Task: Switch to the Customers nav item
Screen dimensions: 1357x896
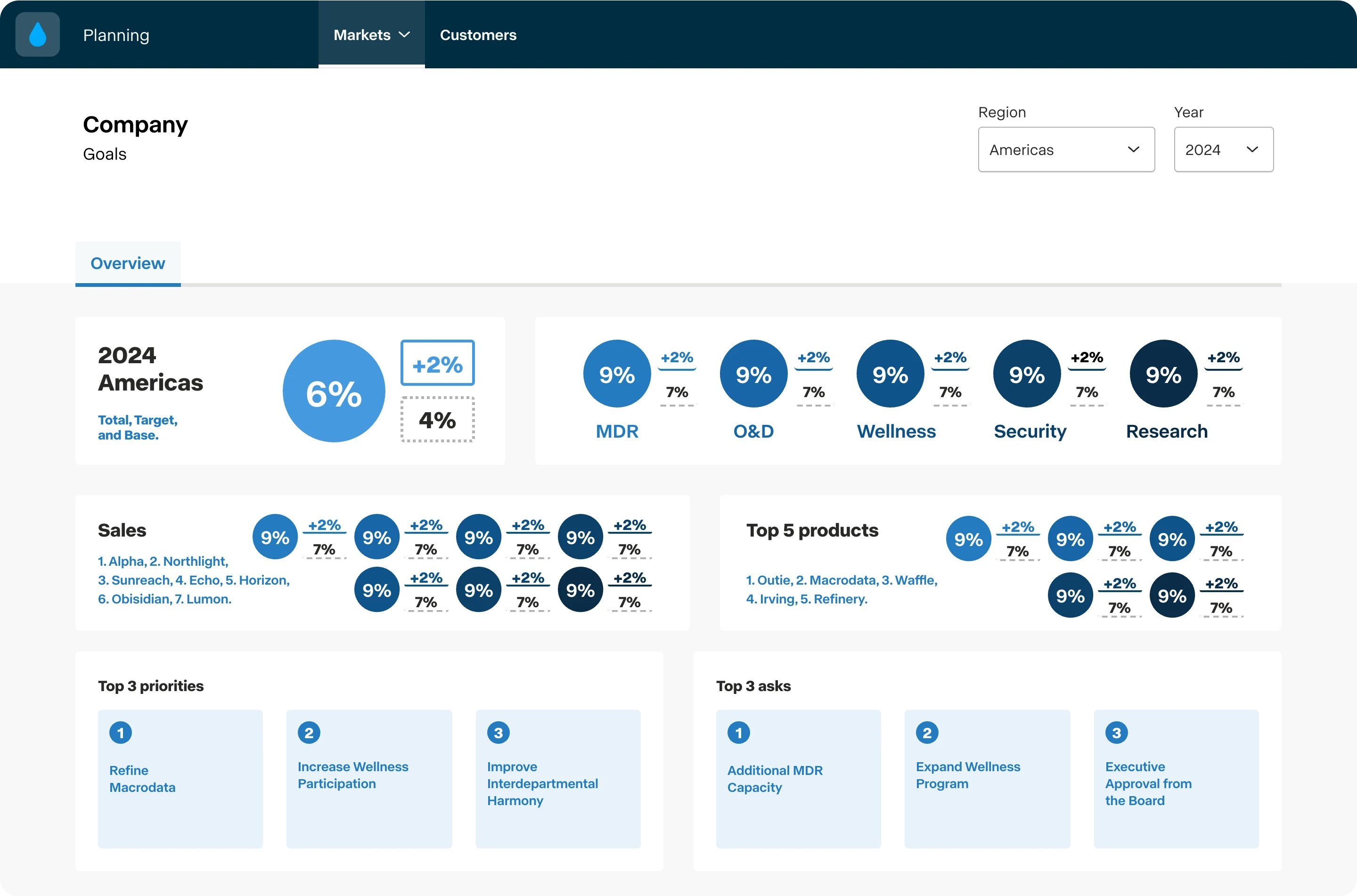Action: (478, 35)
